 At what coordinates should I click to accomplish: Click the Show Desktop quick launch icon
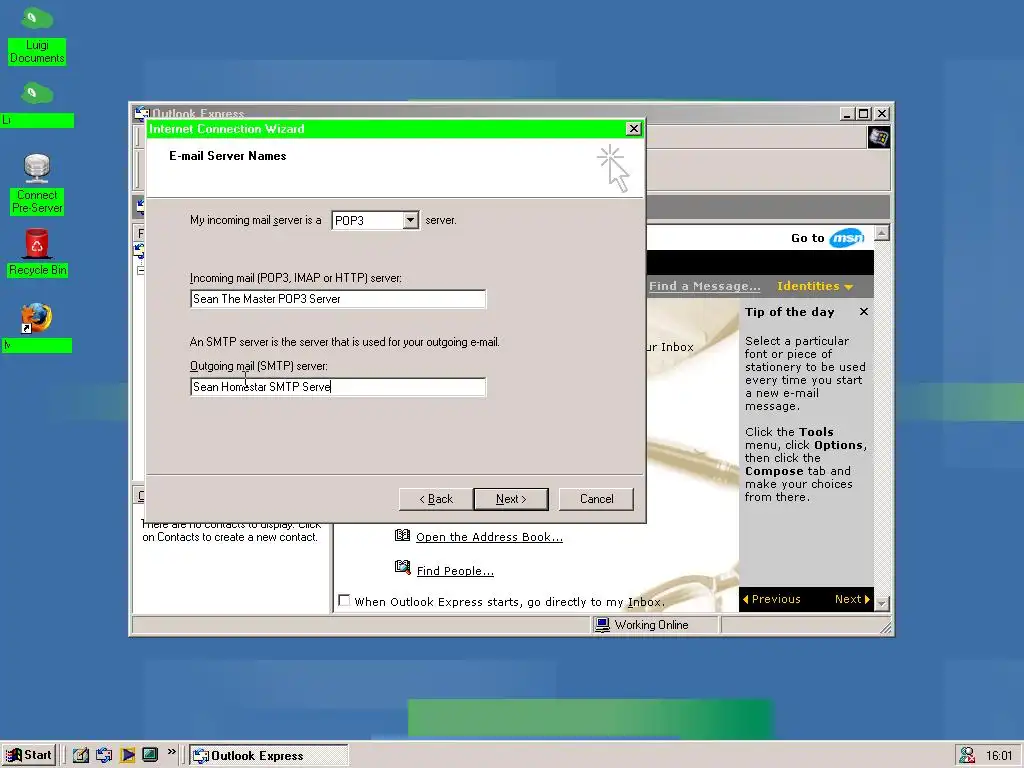pos(81,755)
